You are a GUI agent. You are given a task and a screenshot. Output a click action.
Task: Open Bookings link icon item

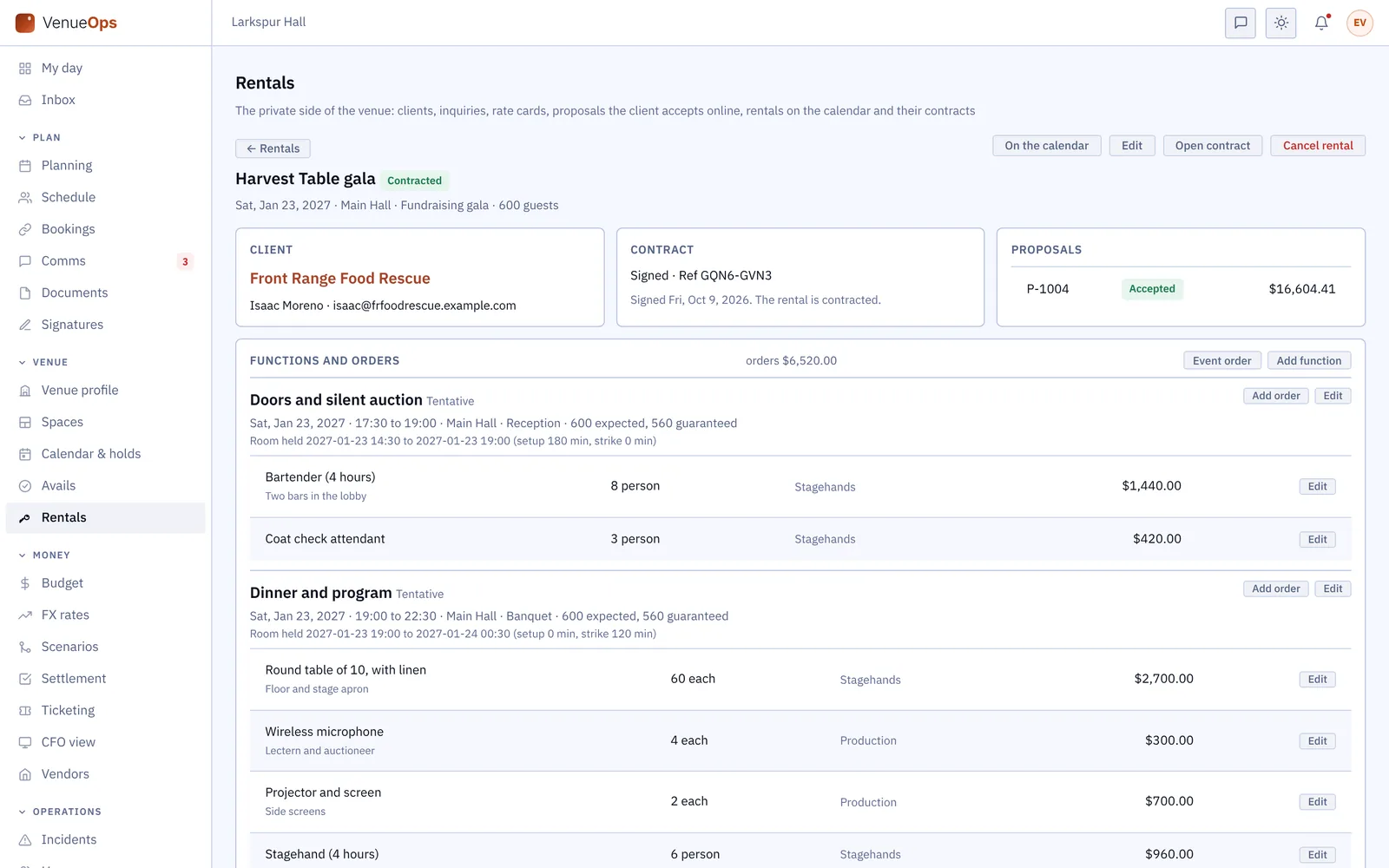pyautogui.click(x=105, y=229)
